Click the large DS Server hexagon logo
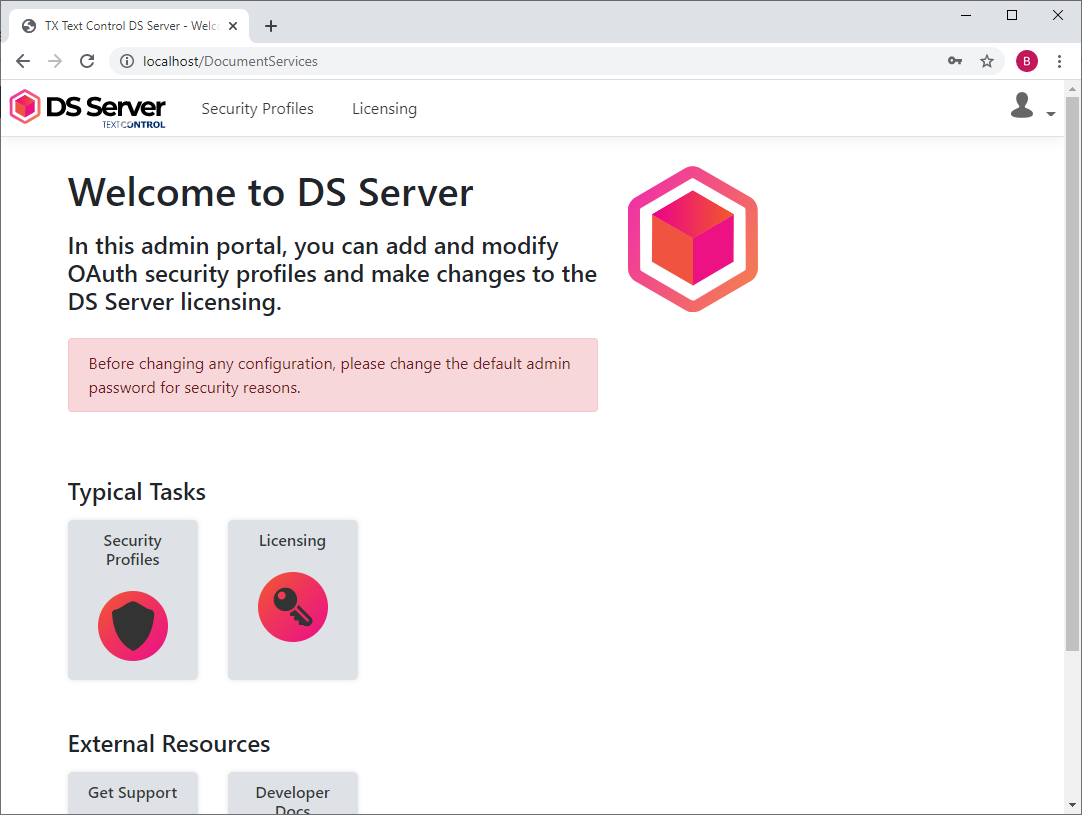 [x=693, y=239]
